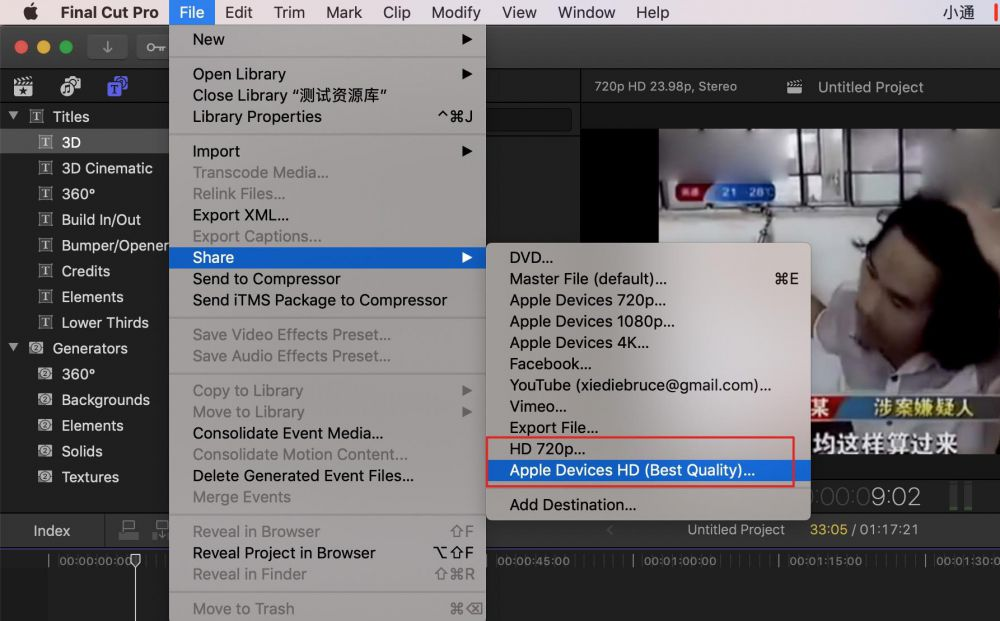Viewport: 1000px width, 621px height.
Task: Select Apple Devices 4K... destination
Action: coord(648,343)
